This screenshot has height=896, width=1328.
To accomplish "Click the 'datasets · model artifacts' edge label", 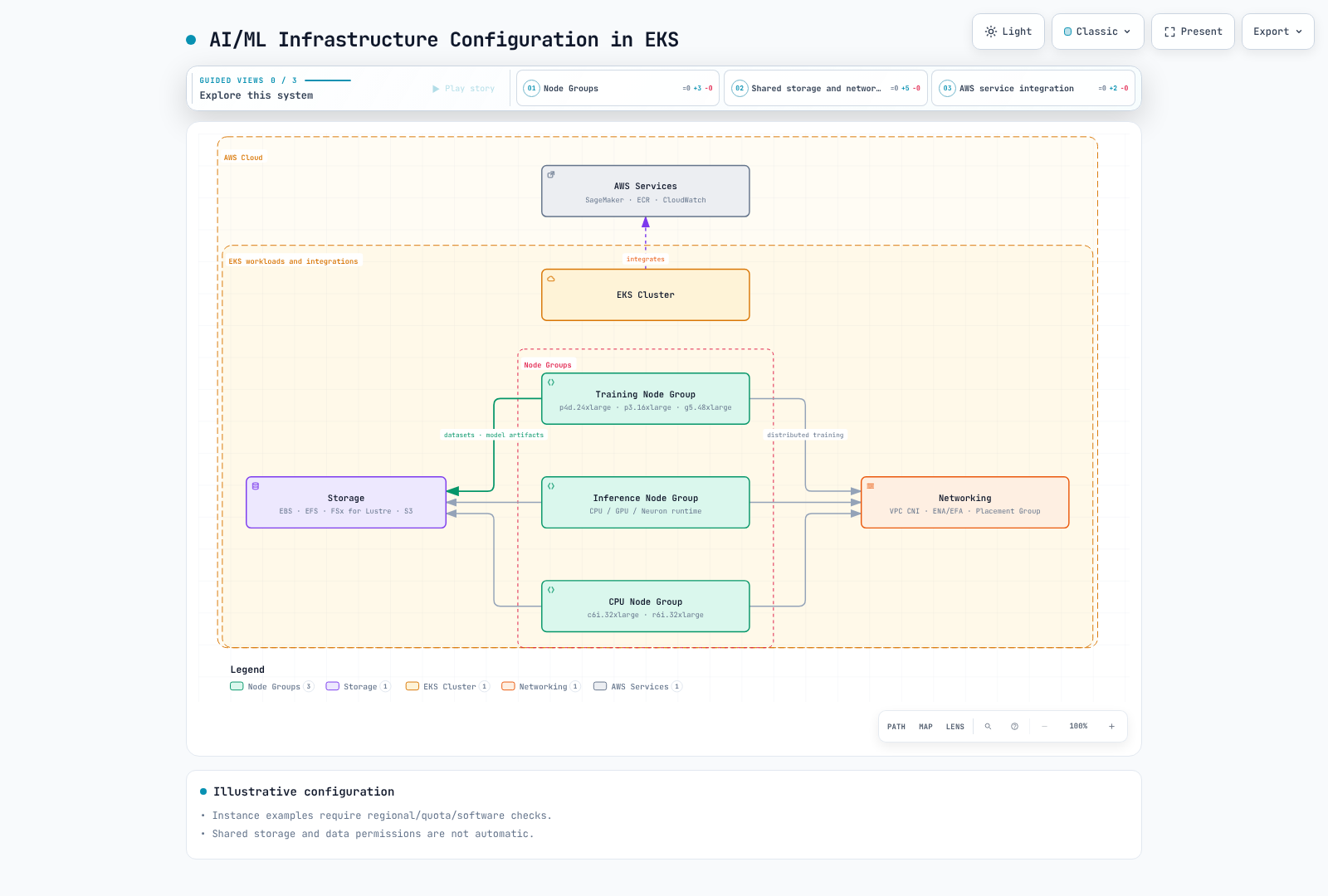I will [494, 436].
